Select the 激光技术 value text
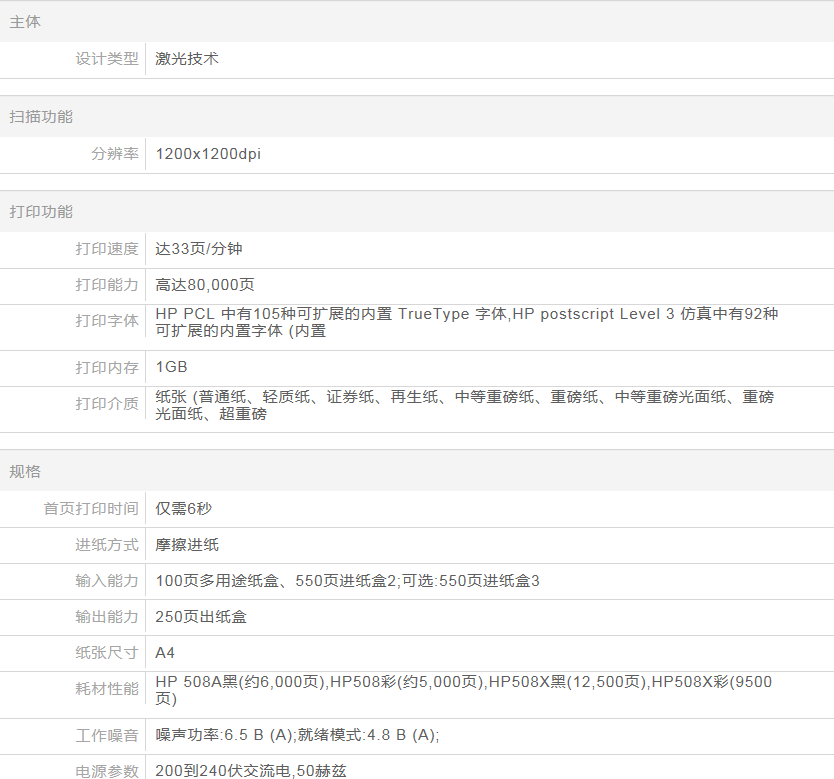Image resolution: width=834 pixels, height=779 pixels. (187, 59)
